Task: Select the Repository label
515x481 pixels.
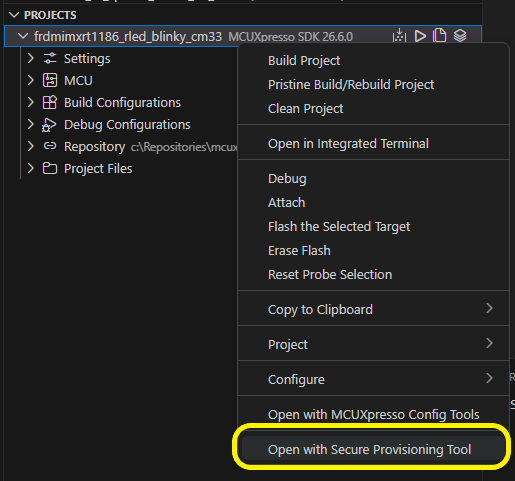Action: [94, 147]
